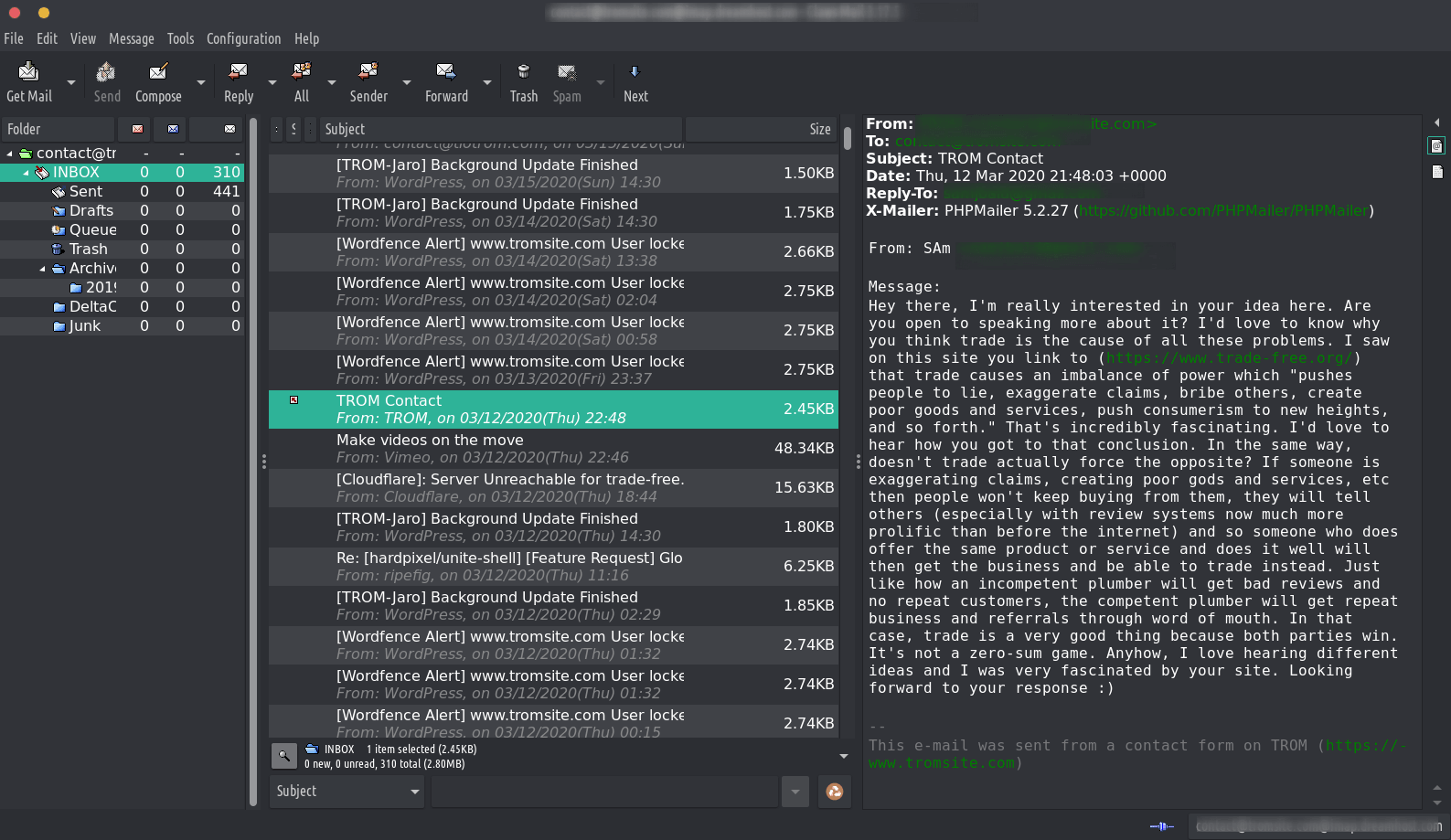The height and width of the screenshot is (840, 1451).
Task: Select the hardpixel/unite-shell feature request email
Action: [552, 567]
